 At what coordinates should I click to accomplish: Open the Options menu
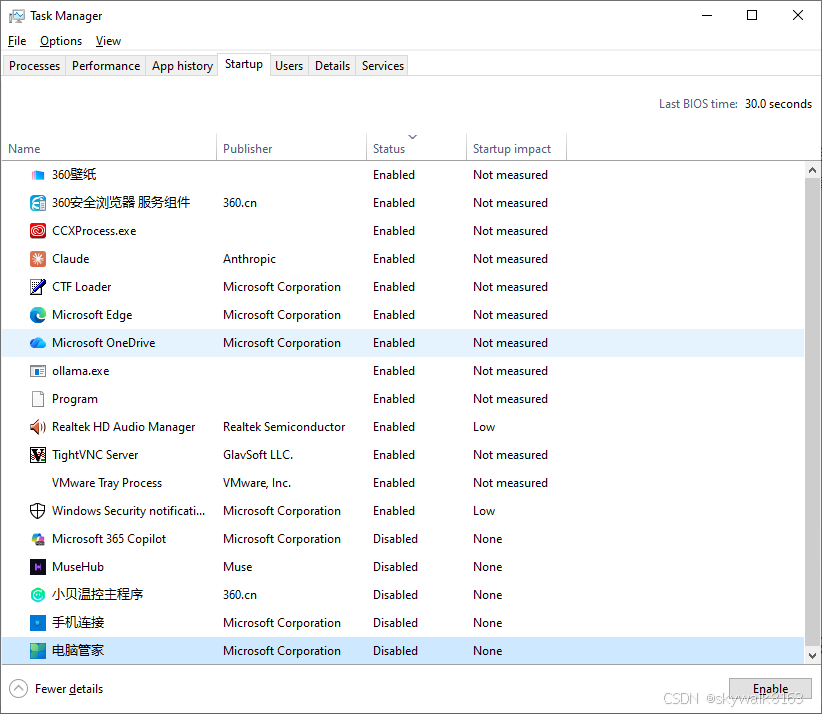tap(61, 41)
